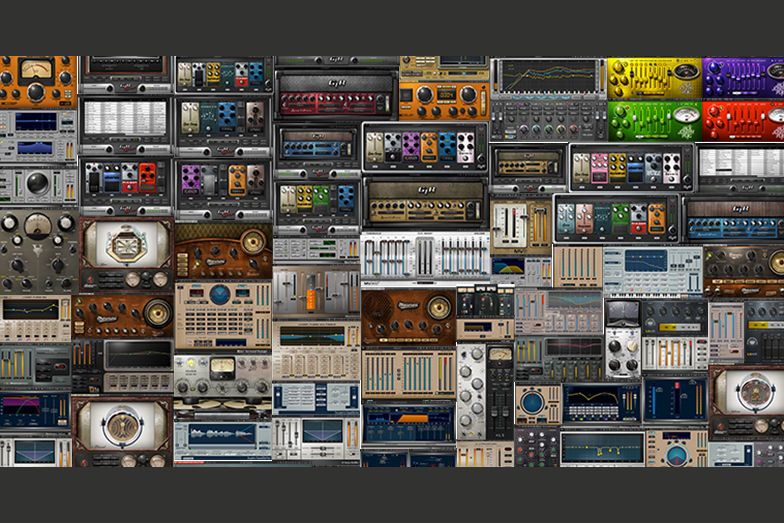Click the orange fader handle
This screenshot has width=784, height=523.
[x=310, y=298]
